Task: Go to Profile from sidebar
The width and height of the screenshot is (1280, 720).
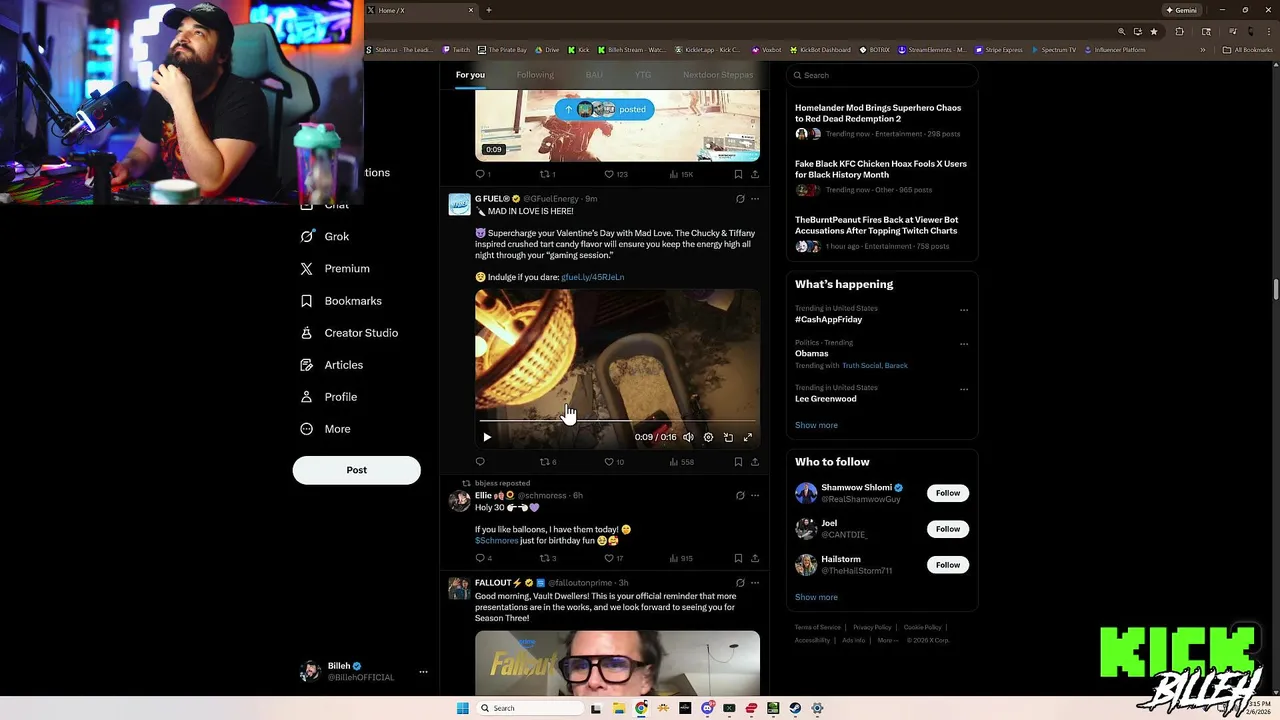Action: click(329, 397)
